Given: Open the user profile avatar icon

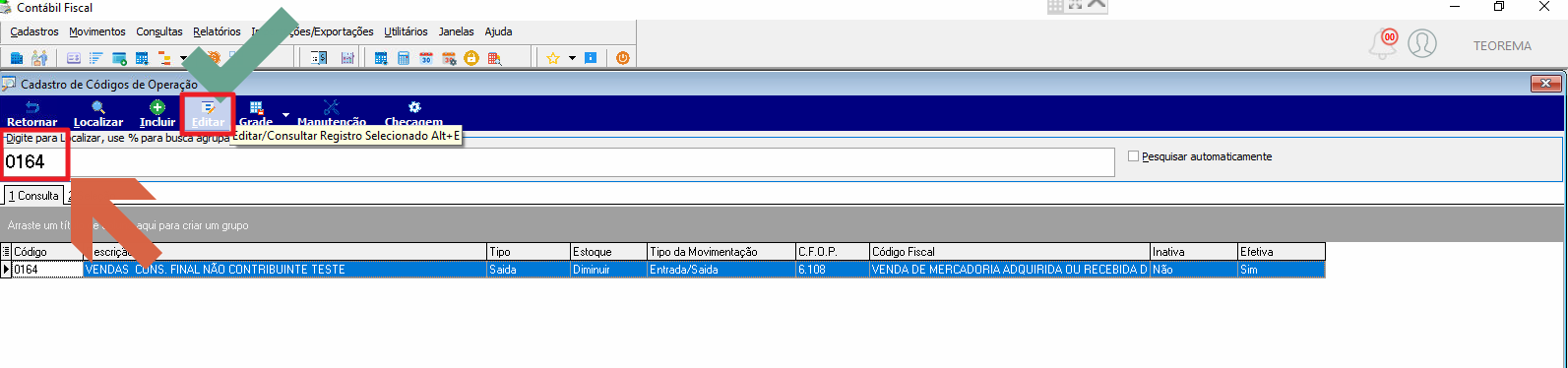Looking at the screenshot, I should coord(1422,43).
